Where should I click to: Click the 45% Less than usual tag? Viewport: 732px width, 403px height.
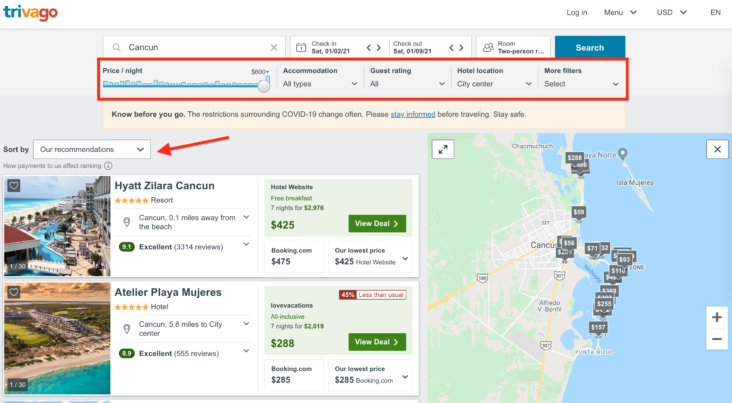pos(373,295)
